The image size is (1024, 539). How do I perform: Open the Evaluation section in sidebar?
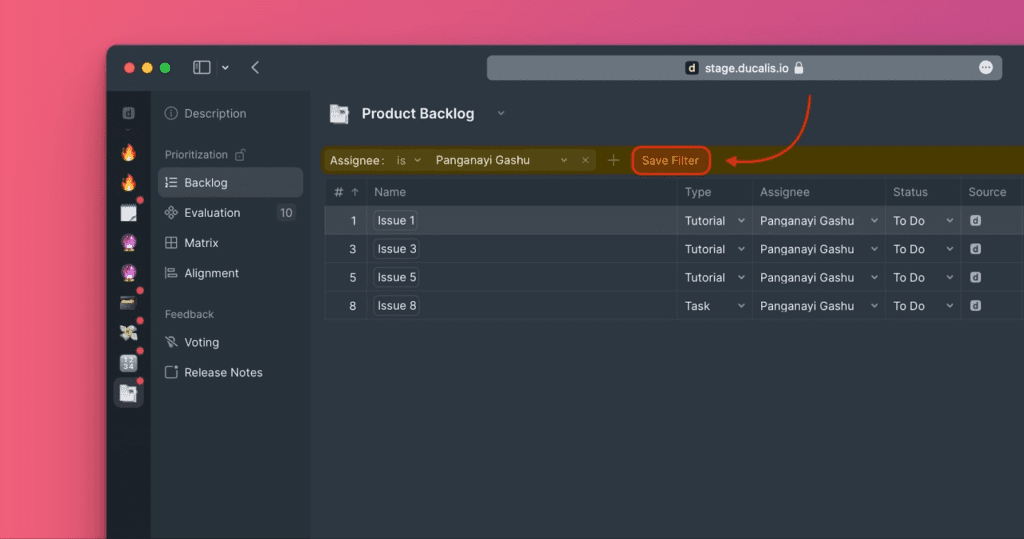pos(212,213)
